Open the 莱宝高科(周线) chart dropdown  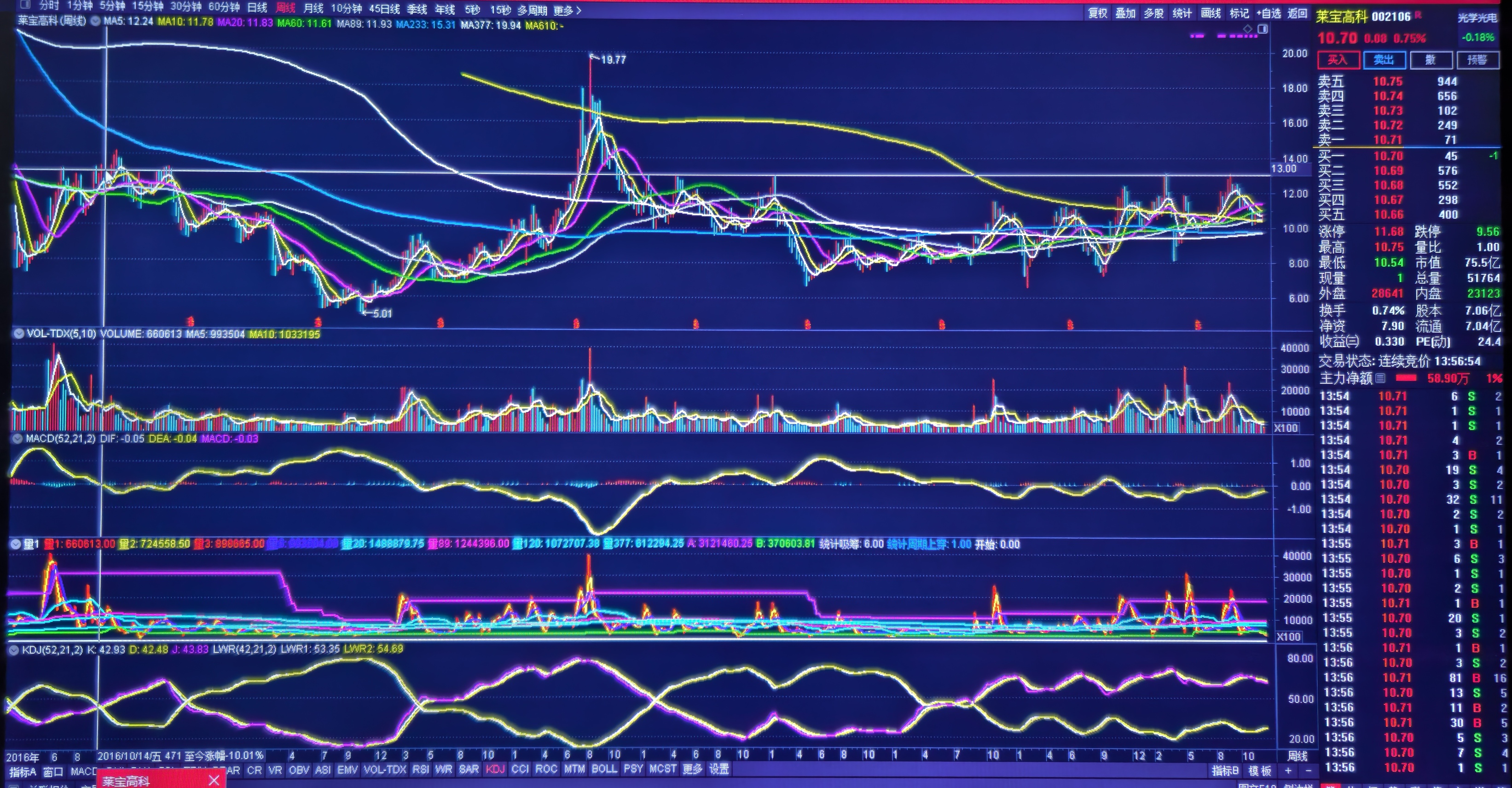95,21
